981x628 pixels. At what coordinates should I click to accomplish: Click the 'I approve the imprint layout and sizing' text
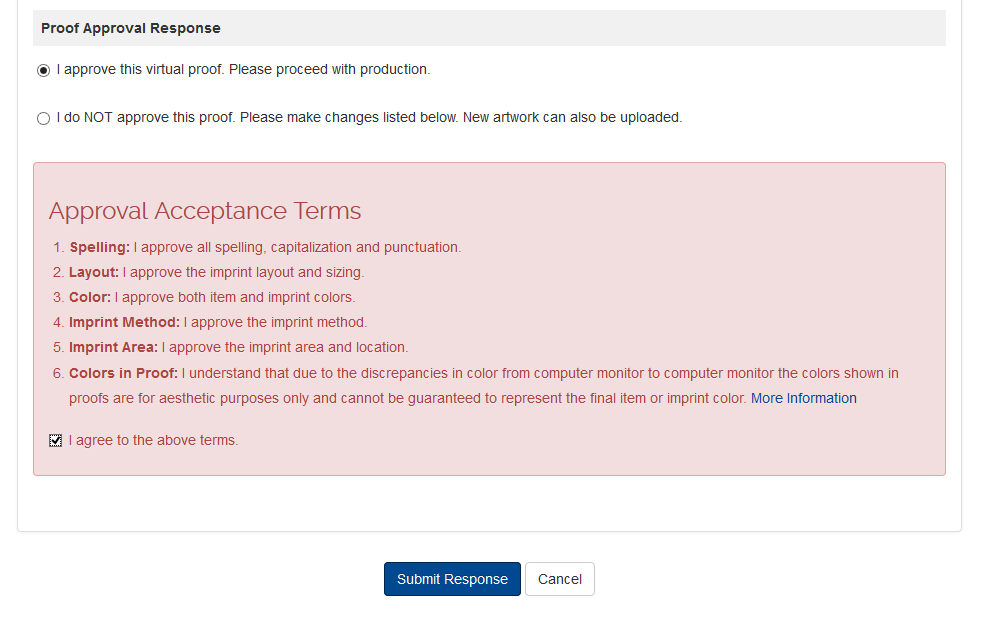[x=244, y=272]
